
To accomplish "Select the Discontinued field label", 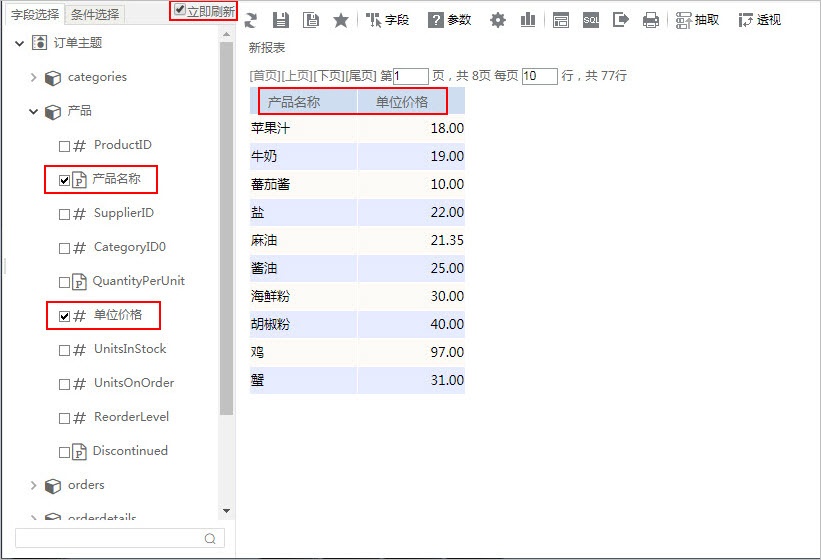I will (130, 451).
